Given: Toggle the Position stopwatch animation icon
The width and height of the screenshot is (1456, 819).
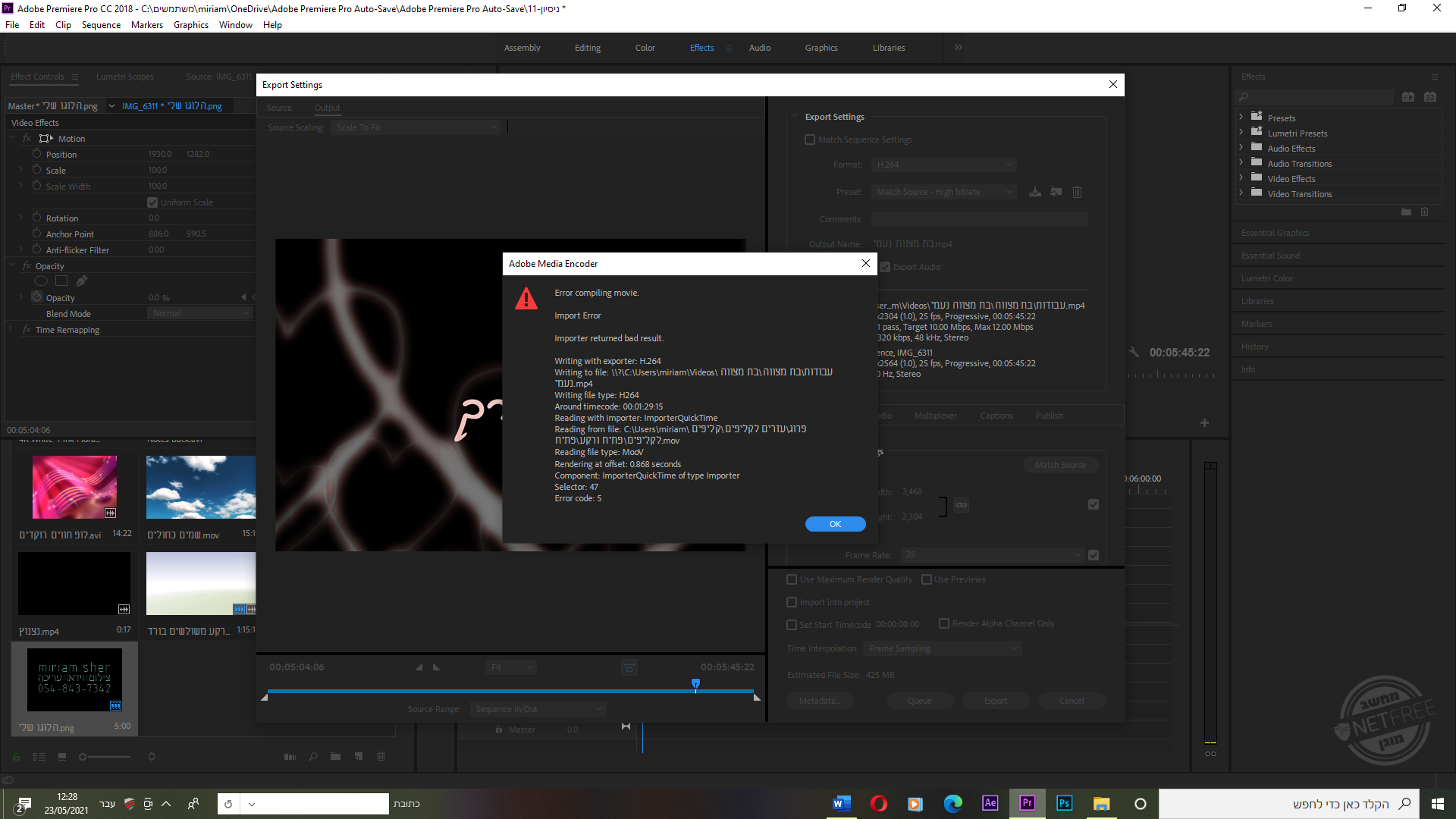Looking at the screenshot, I should (x=36, y=154).
